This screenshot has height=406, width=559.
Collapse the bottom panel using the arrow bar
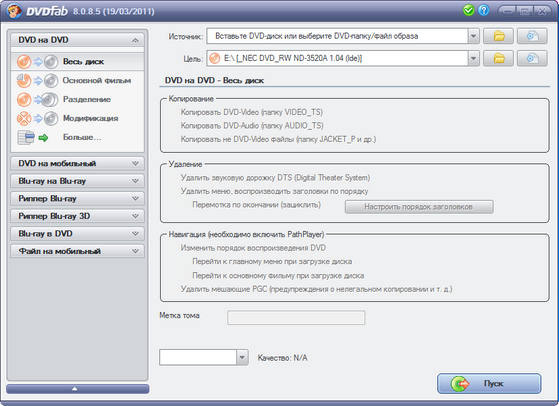(77, 389)
